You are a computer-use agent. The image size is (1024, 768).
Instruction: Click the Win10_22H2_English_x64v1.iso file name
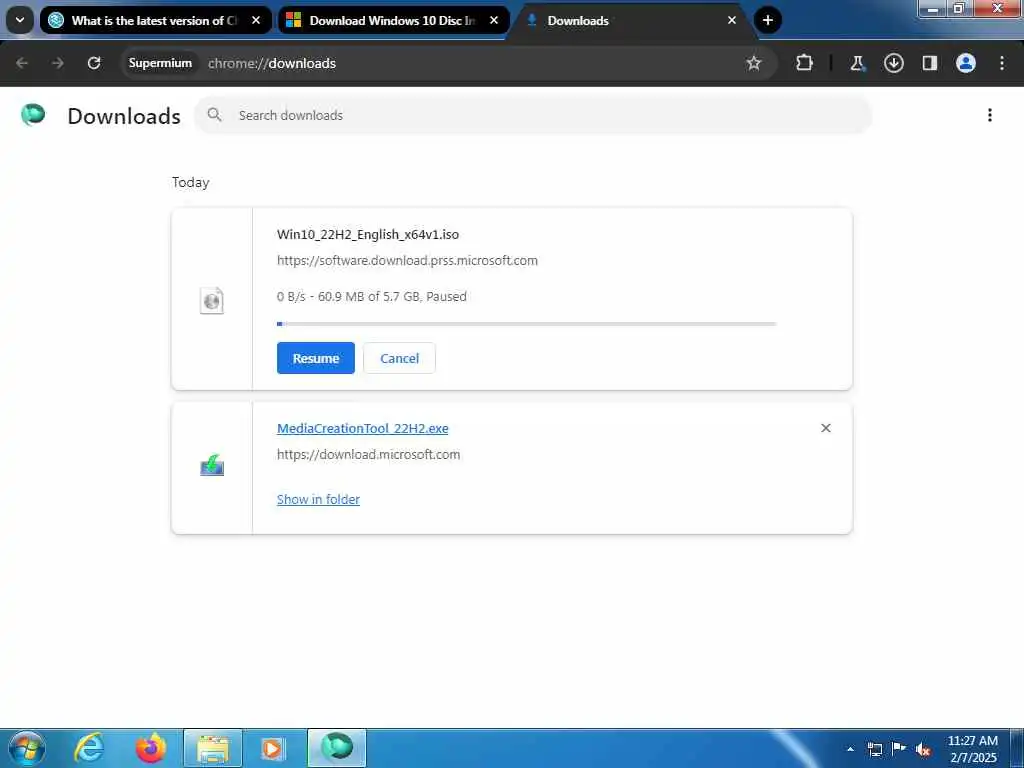click(368, 234)
